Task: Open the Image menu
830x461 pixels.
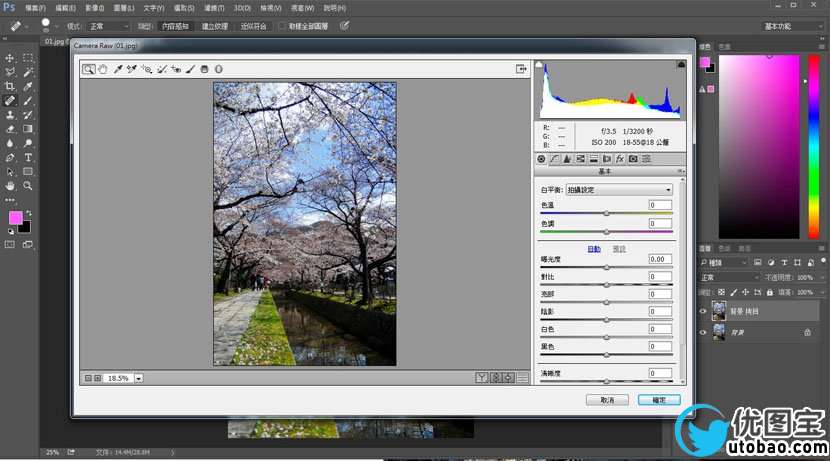Action: tap(94, 8)
